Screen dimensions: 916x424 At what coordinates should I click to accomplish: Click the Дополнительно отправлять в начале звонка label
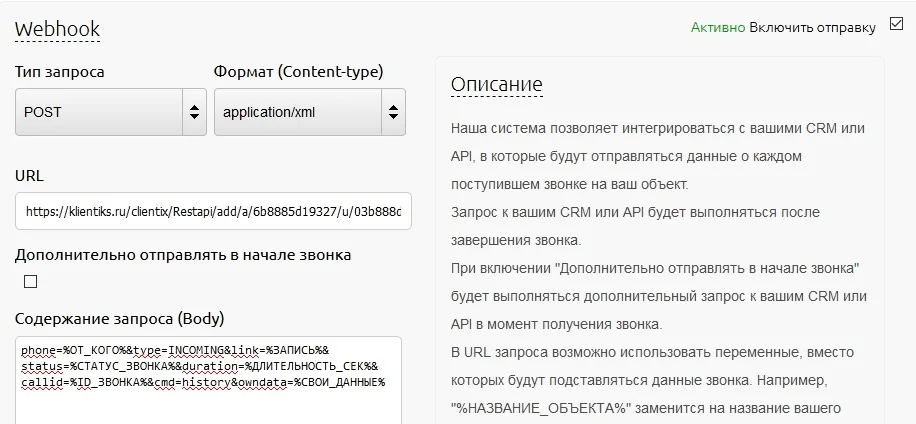(x=183, y=255)
